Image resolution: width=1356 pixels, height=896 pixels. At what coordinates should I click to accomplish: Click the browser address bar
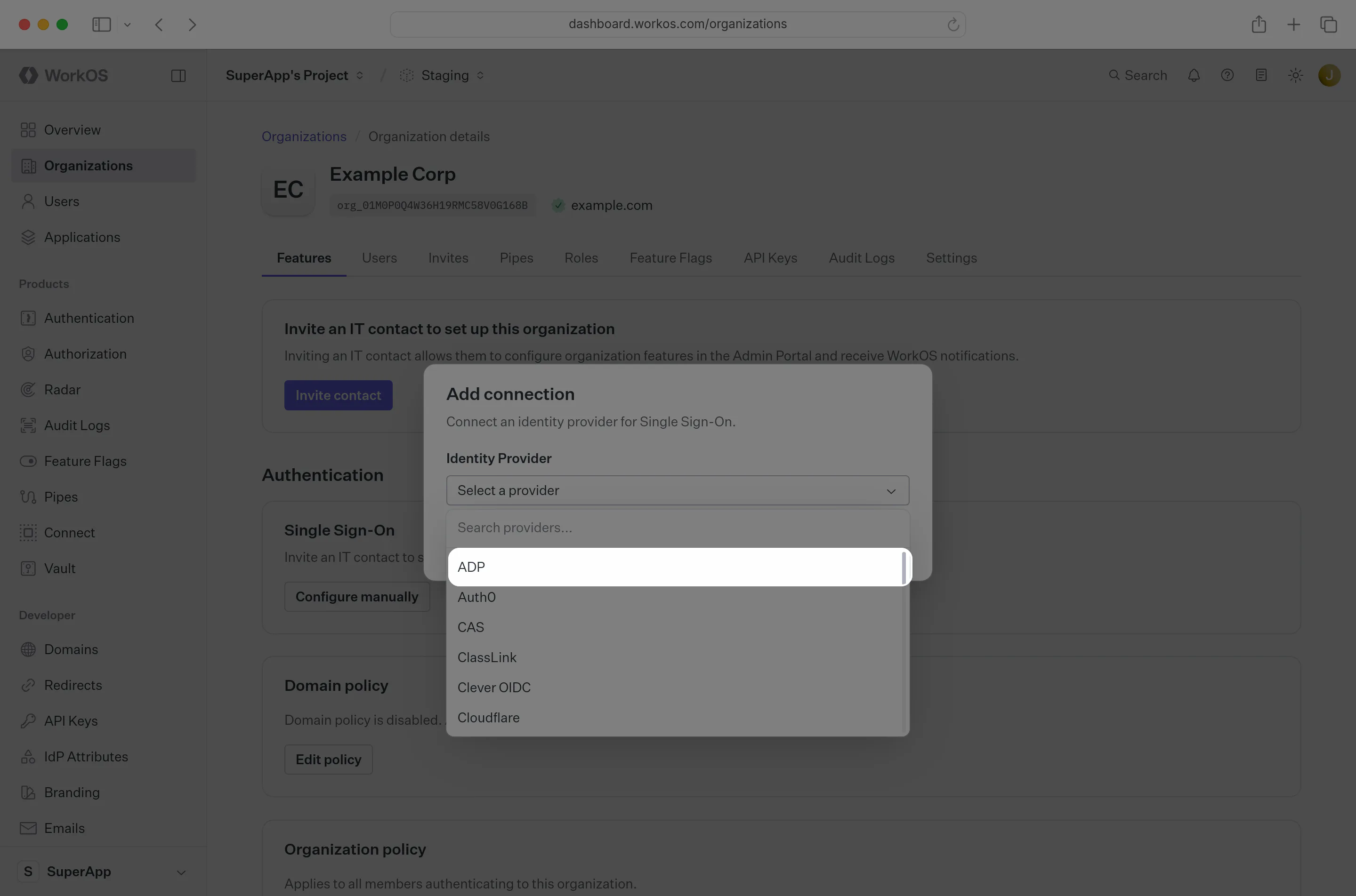coord(678,24)
